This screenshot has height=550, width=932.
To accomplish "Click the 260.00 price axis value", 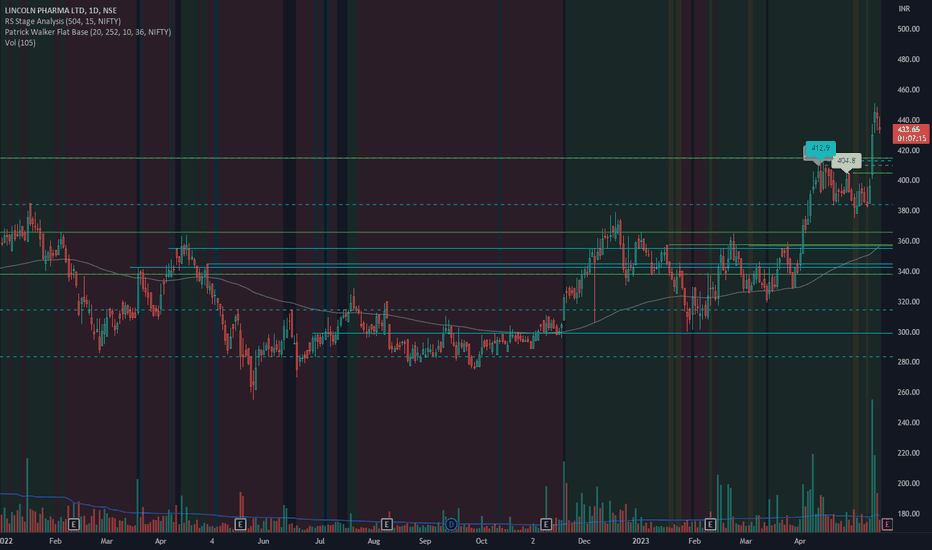I will click(x=908, y=392).
